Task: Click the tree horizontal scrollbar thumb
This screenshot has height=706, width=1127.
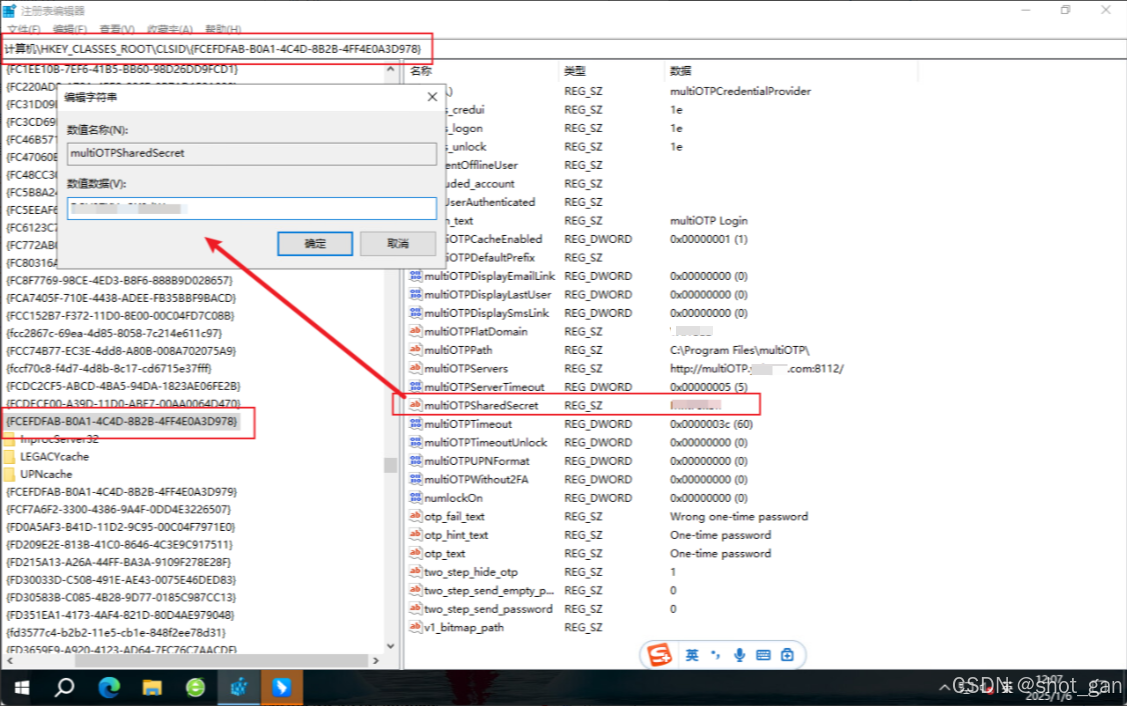Action: 221,661
